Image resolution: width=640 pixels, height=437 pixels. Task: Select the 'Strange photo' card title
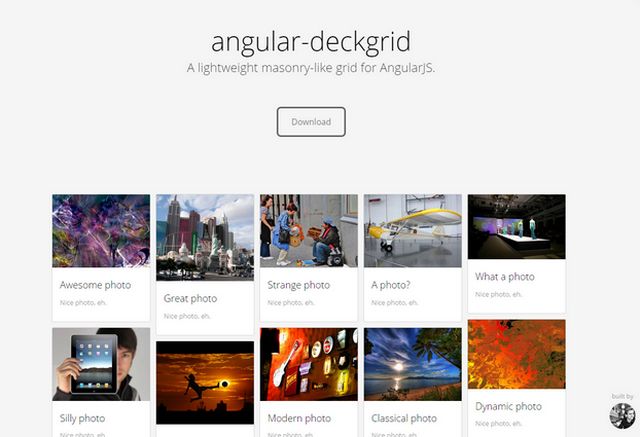coord(299,285)
